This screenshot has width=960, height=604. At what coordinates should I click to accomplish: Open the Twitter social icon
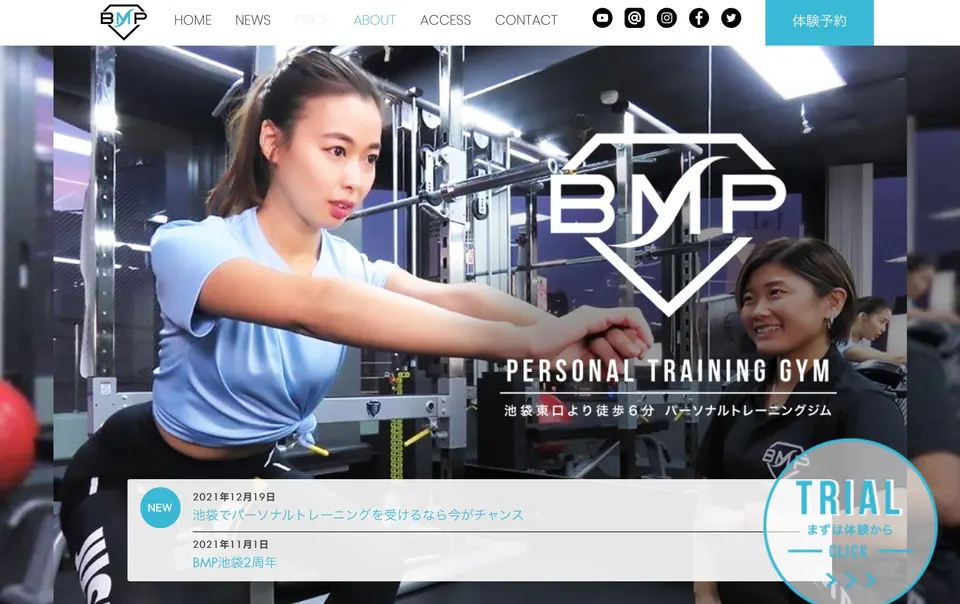tap(731, 18)
